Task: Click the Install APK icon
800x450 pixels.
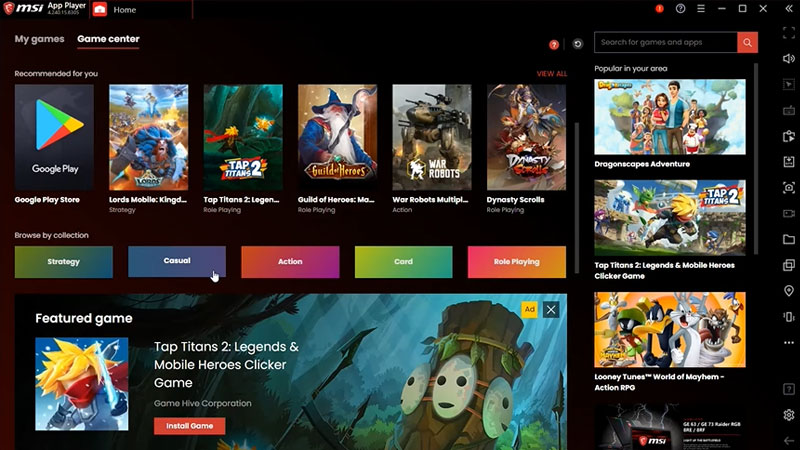Action: pos(788,162)
